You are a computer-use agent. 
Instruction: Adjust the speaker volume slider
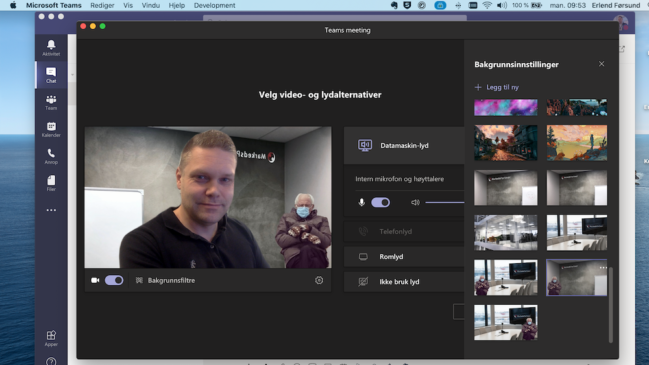(x=445, y=202)
